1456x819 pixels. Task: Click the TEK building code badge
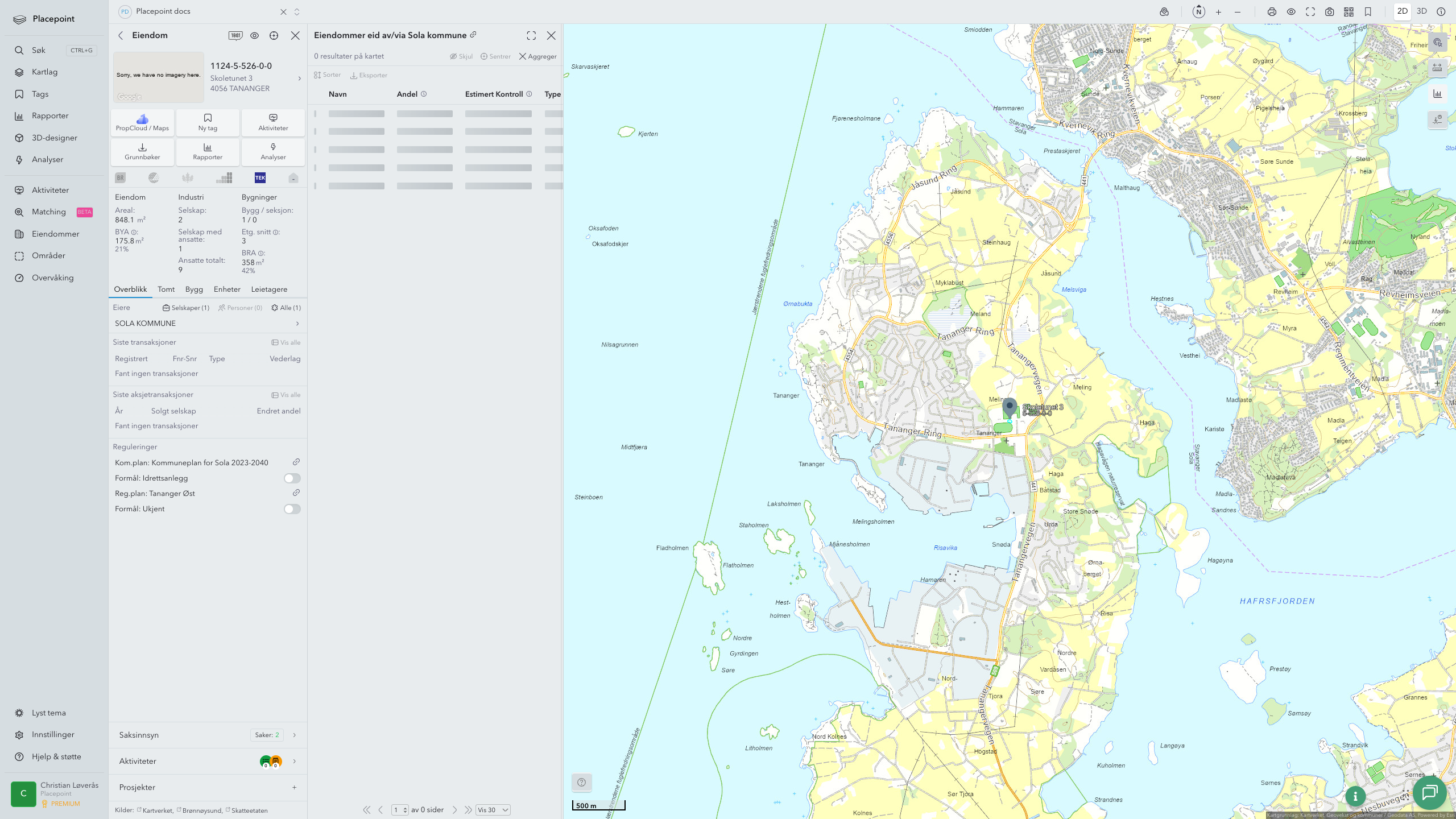[x=260, y=178]
